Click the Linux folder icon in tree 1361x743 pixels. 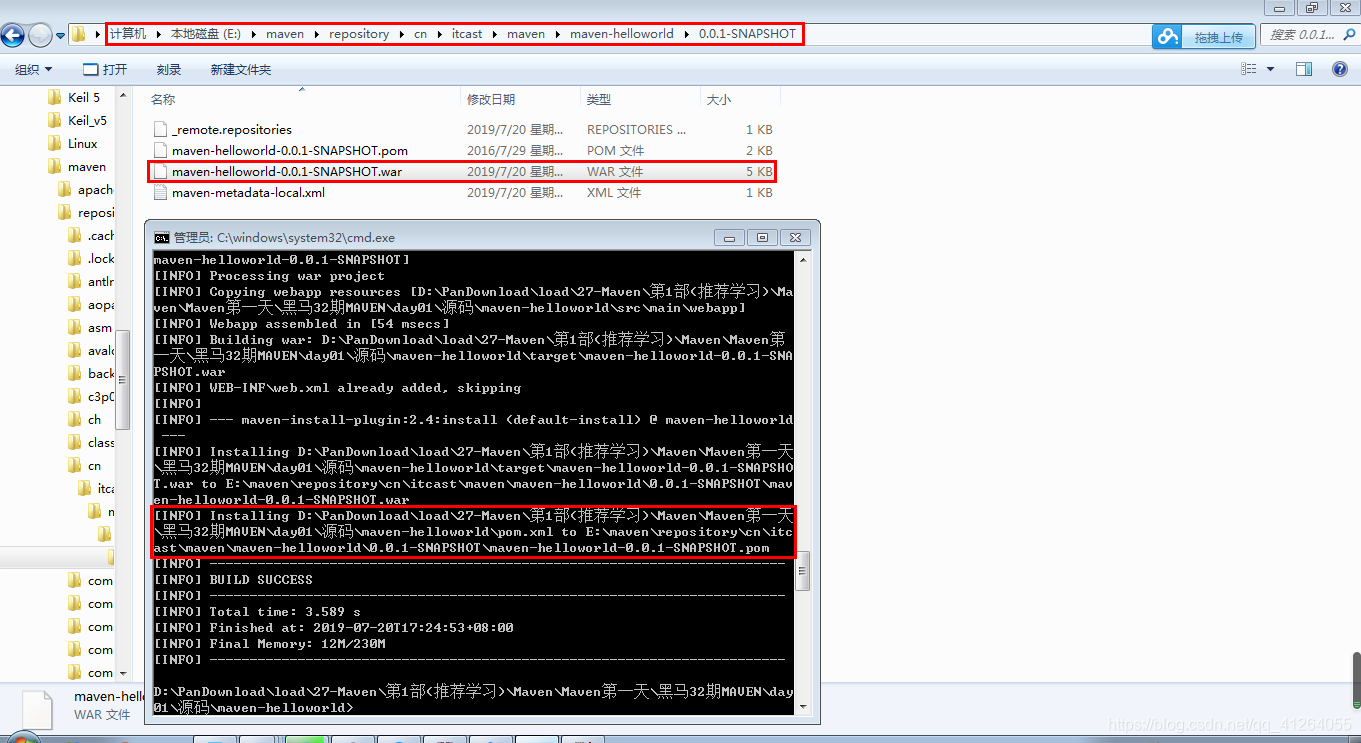click(55, 144)
